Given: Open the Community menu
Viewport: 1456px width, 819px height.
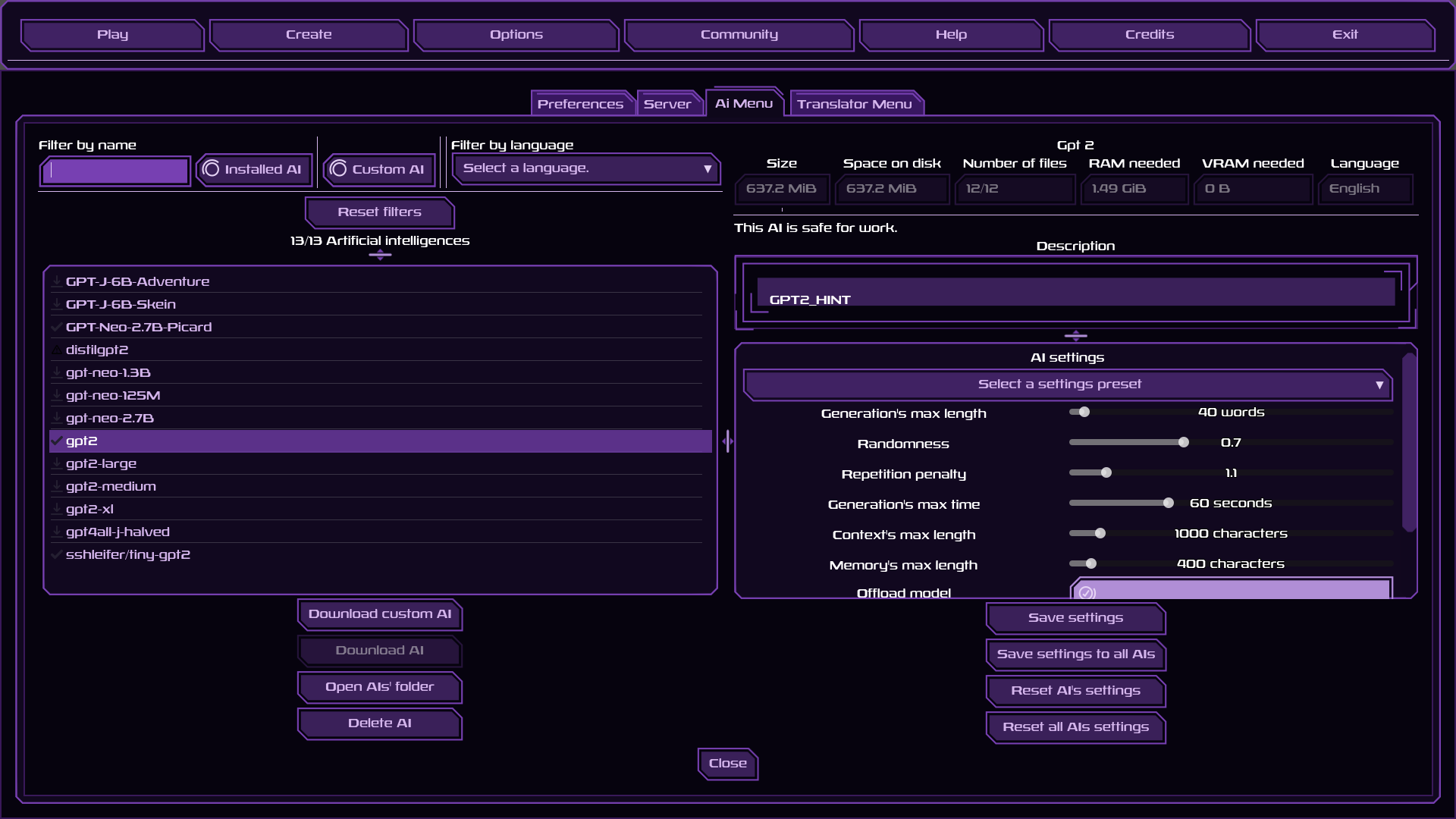Looking at the screenshot, I should tap(739, 35).
